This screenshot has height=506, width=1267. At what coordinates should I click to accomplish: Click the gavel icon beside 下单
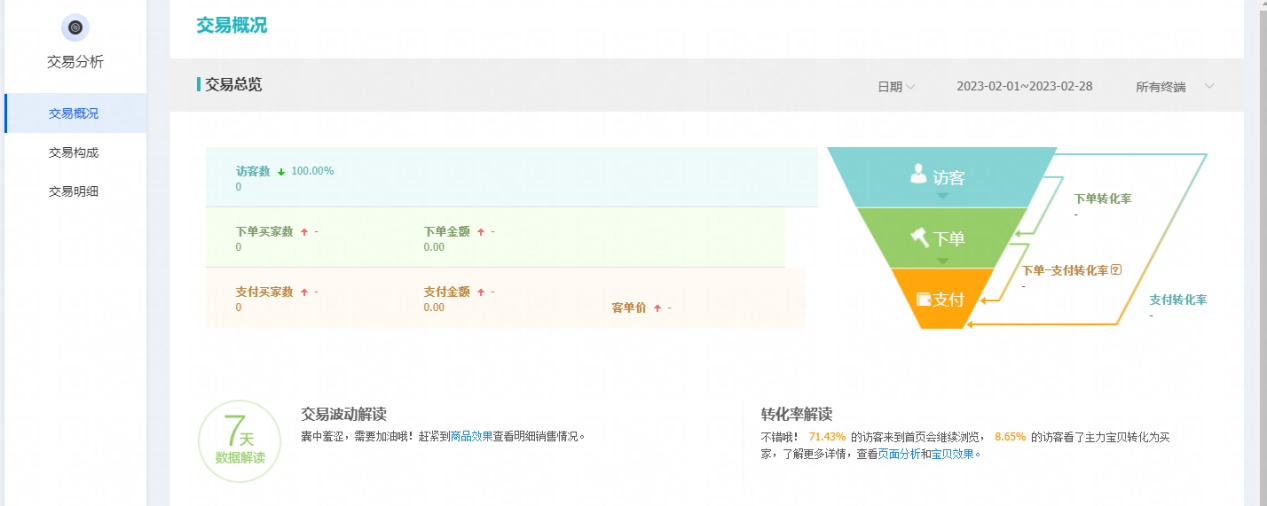(919, 237)
